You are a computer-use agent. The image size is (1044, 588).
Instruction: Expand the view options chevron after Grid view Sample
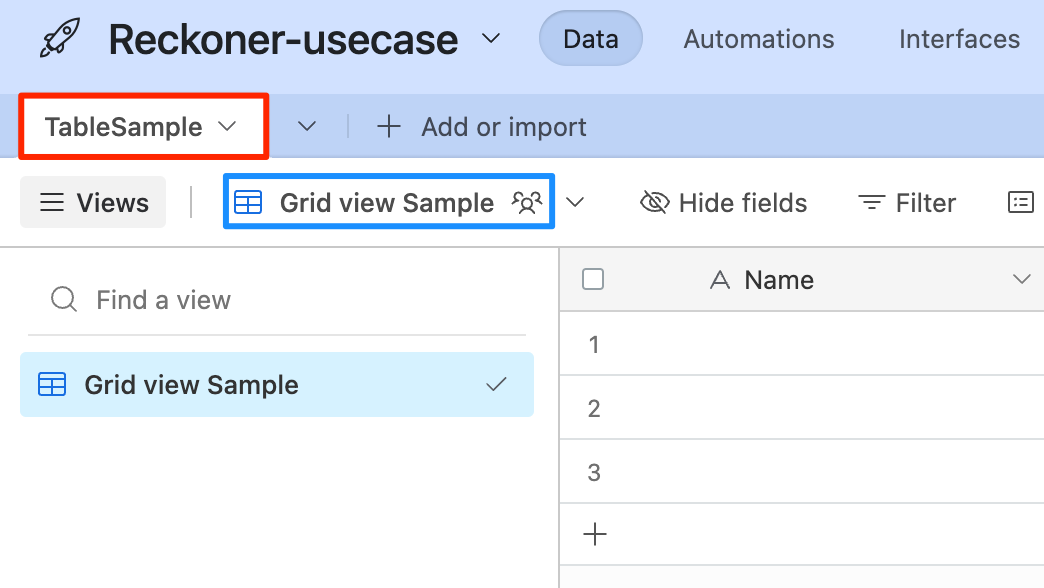click(575, 203)
